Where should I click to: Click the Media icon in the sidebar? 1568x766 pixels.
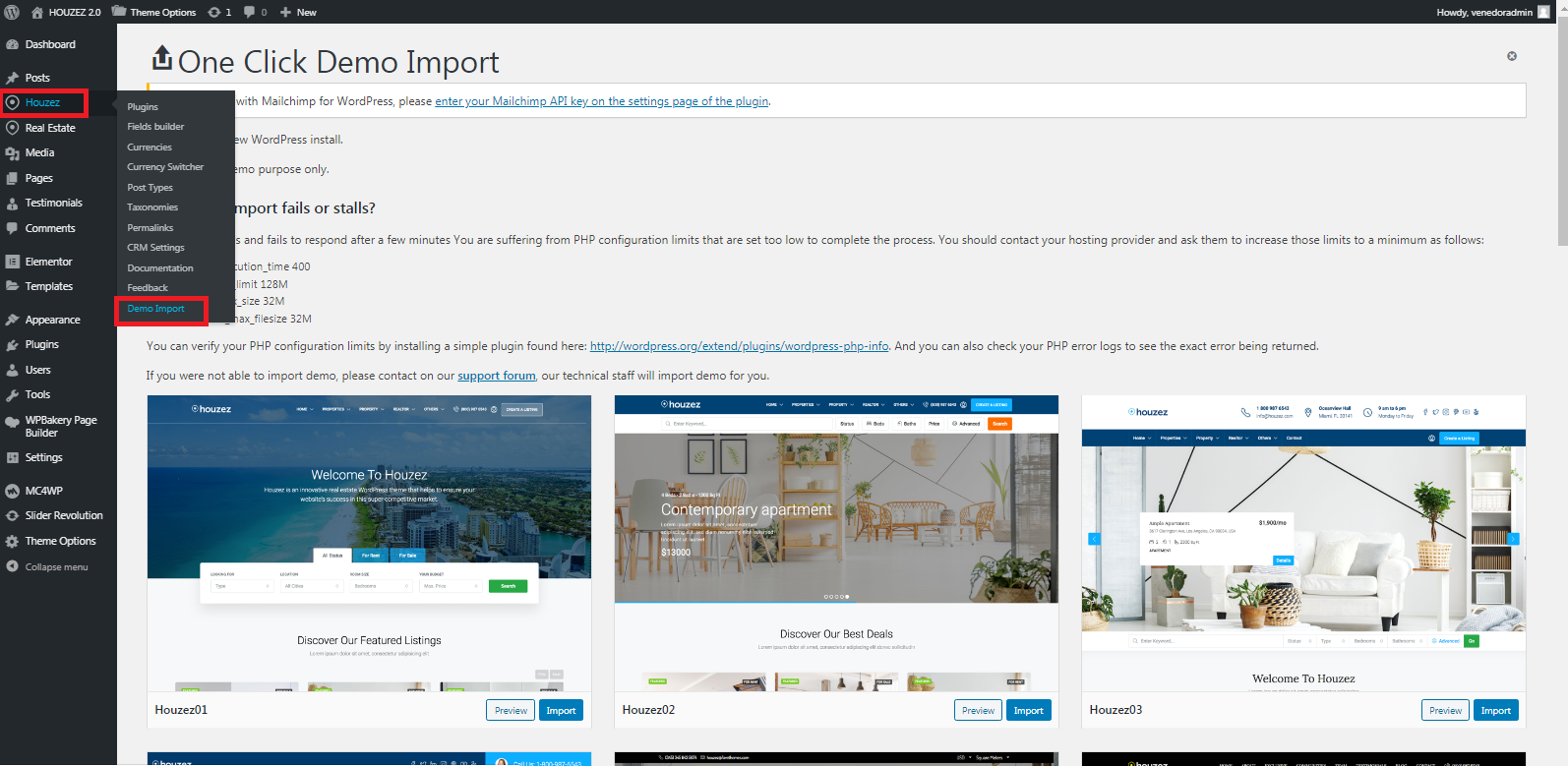[x=13, y=152]
